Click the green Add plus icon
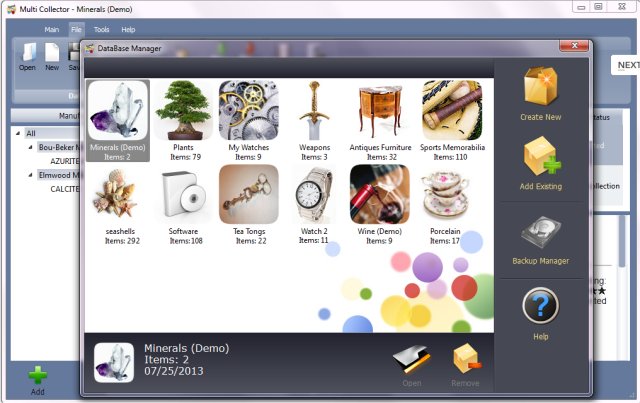 point(38,375)
